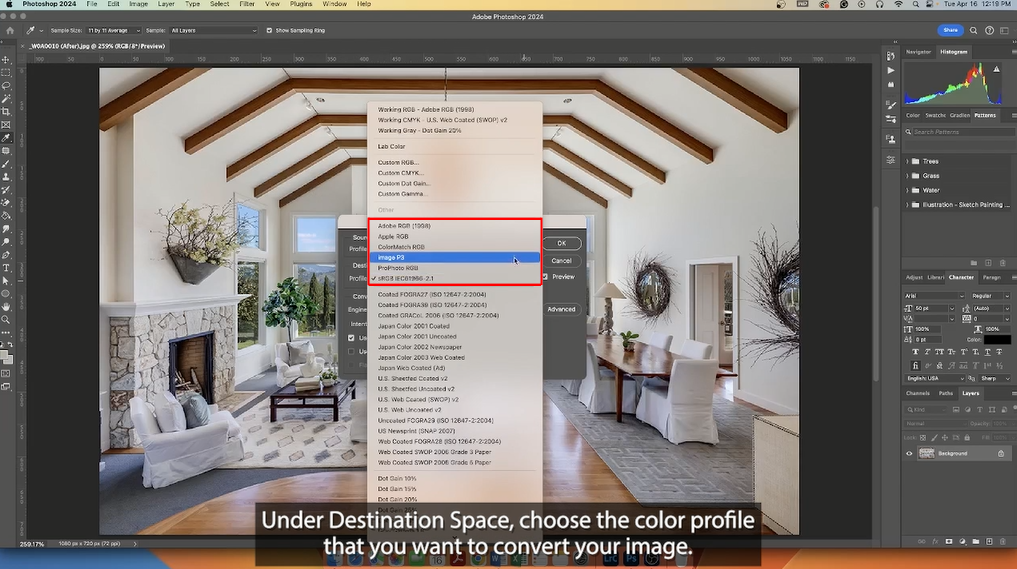Switch to the Channels tab
The image size is (1017, 569).
(917, 393)
